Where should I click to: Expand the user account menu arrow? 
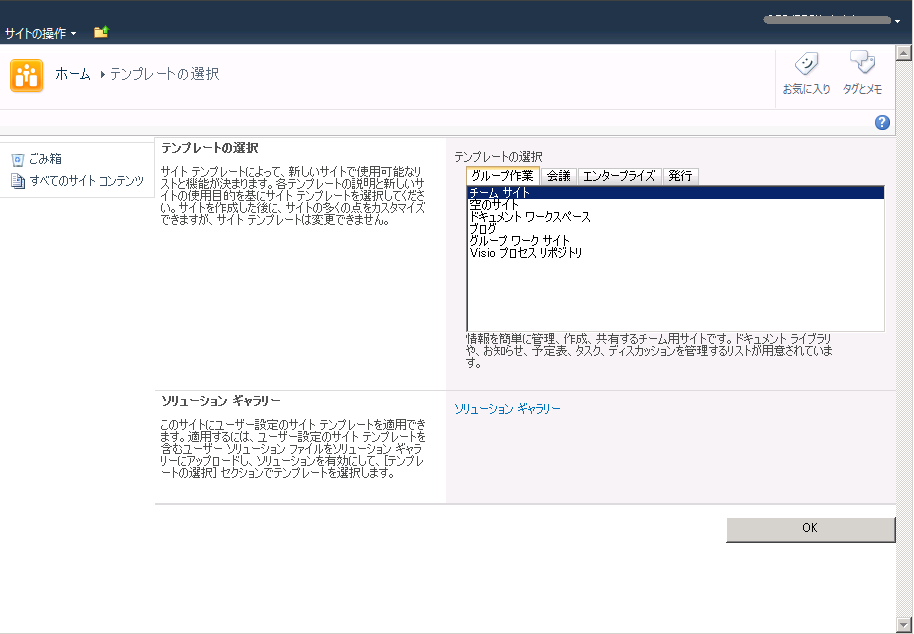[896, 20]
